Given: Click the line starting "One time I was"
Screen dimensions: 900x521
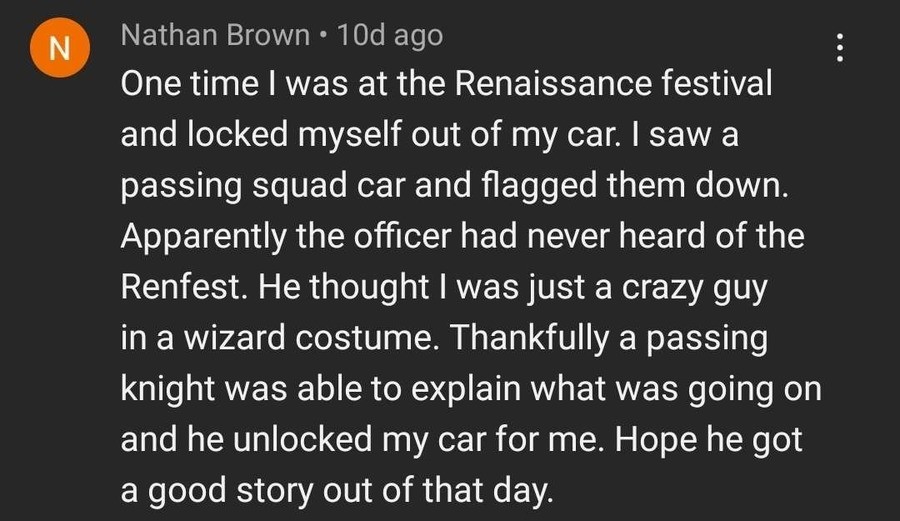Looking at the screenshot, I should [x=446, y=84].
